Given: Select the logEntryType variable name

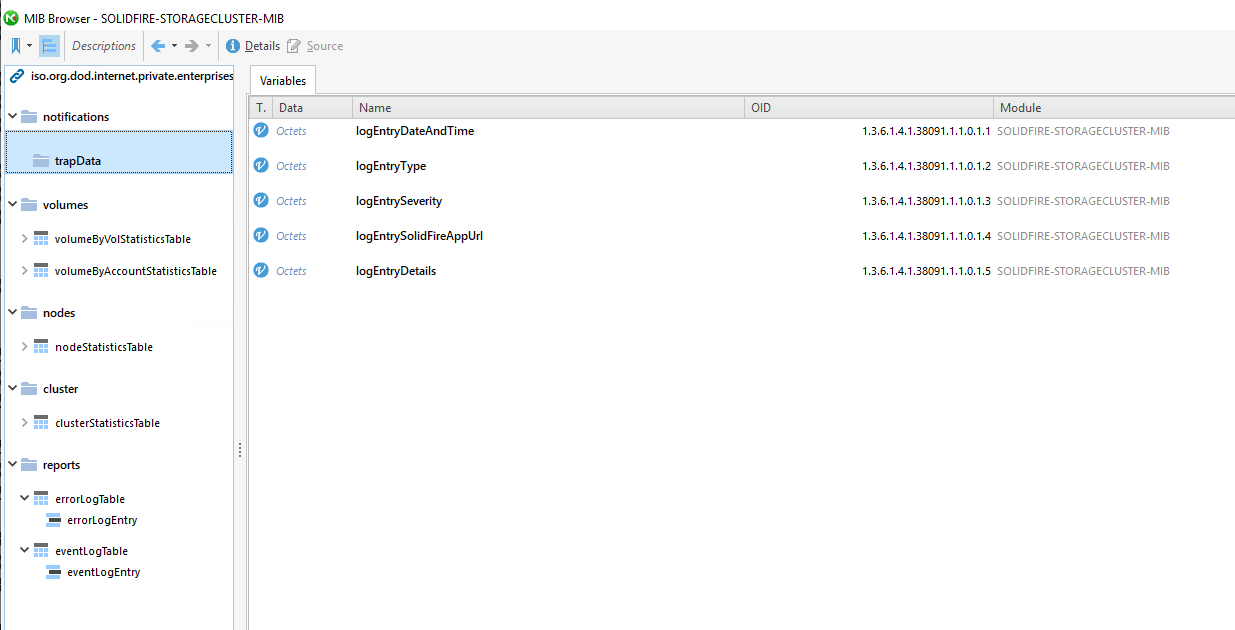Looking at the screenshot, I should pyautogui.click(x=391, y=166).
